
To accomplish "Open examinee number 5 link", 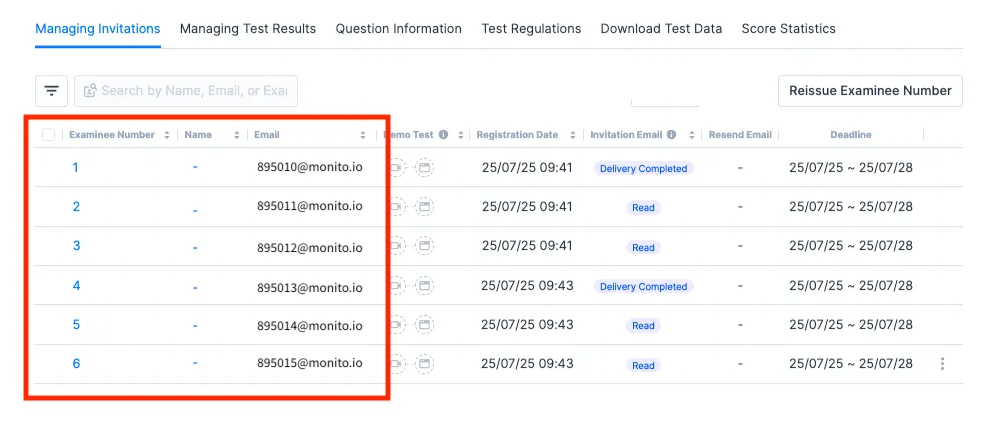I will (76, 325).
